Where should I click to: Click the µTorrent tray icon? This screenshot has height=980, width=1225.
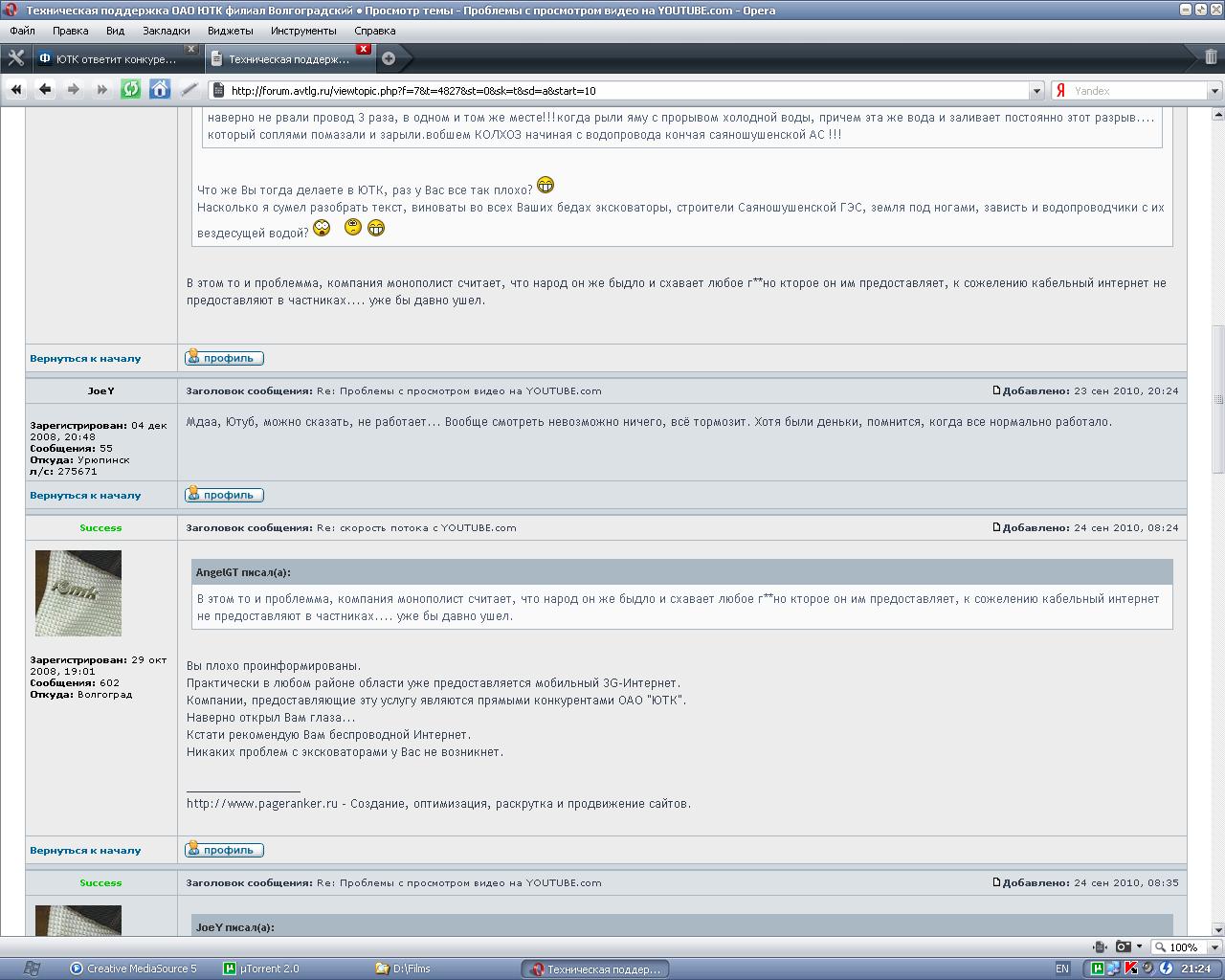pyautogui.click(x=1097, y=969)
